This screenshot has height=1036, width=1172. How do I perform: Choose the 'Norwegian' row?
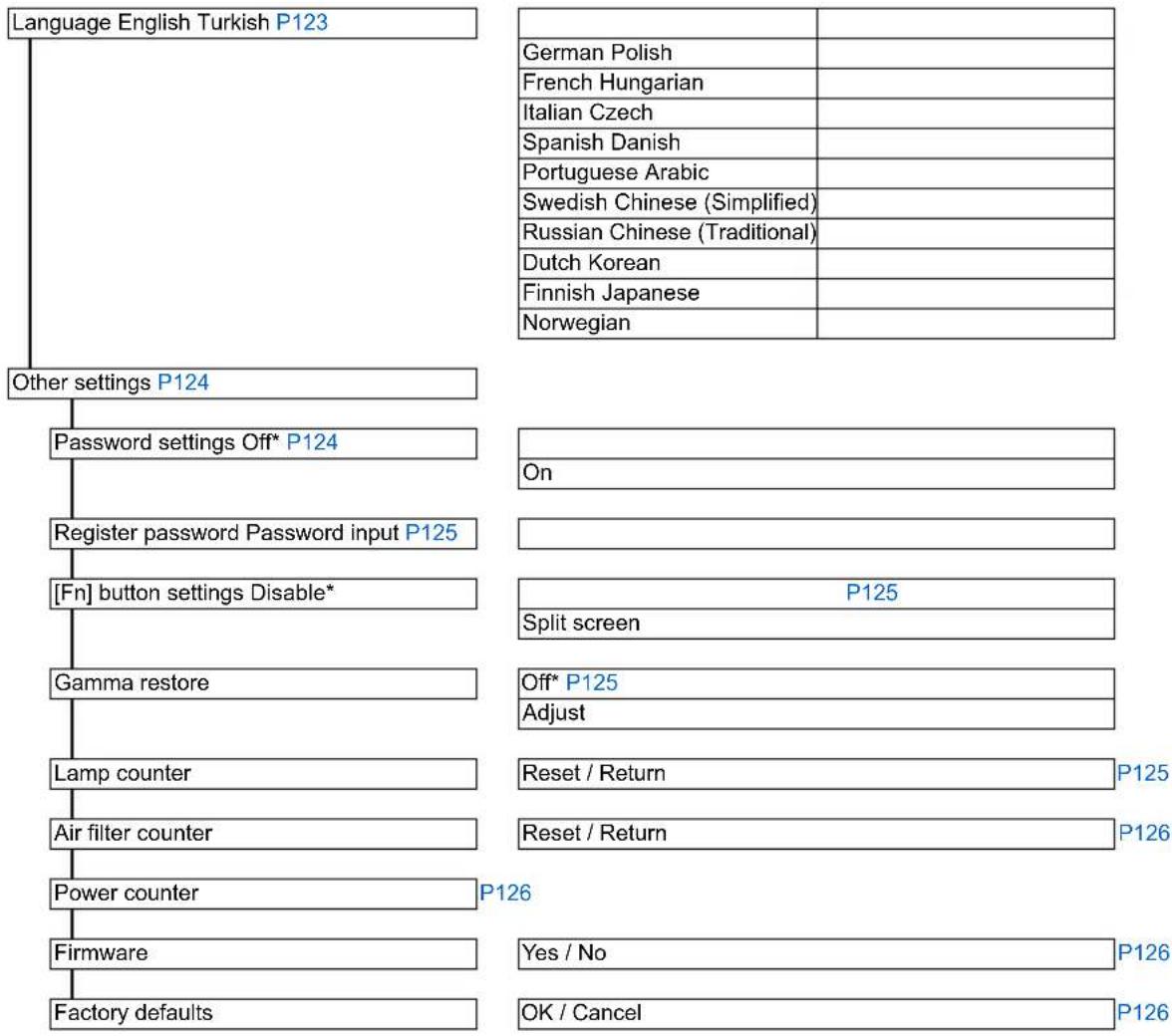tap(668, 324)
